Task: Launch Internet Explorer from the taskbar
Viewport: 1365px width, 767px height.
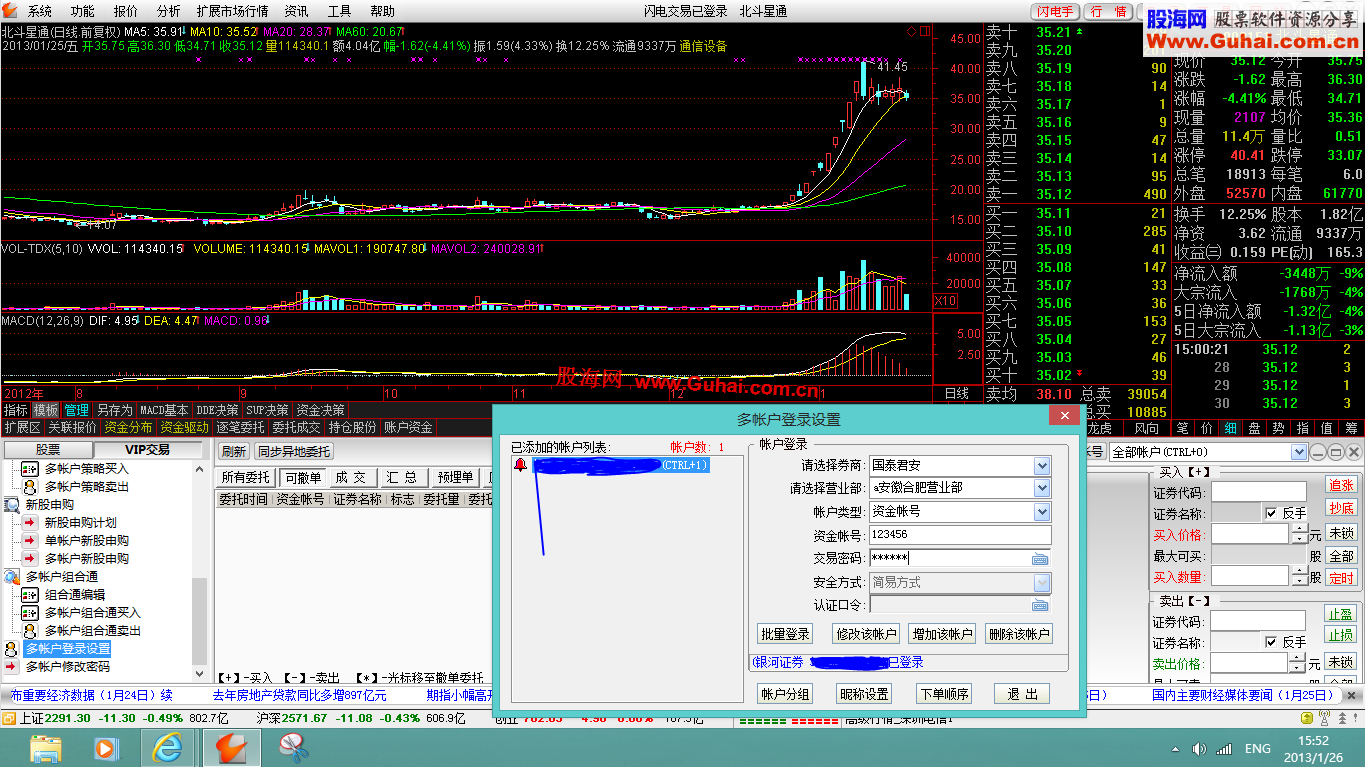Action: [x=167, y=746]
